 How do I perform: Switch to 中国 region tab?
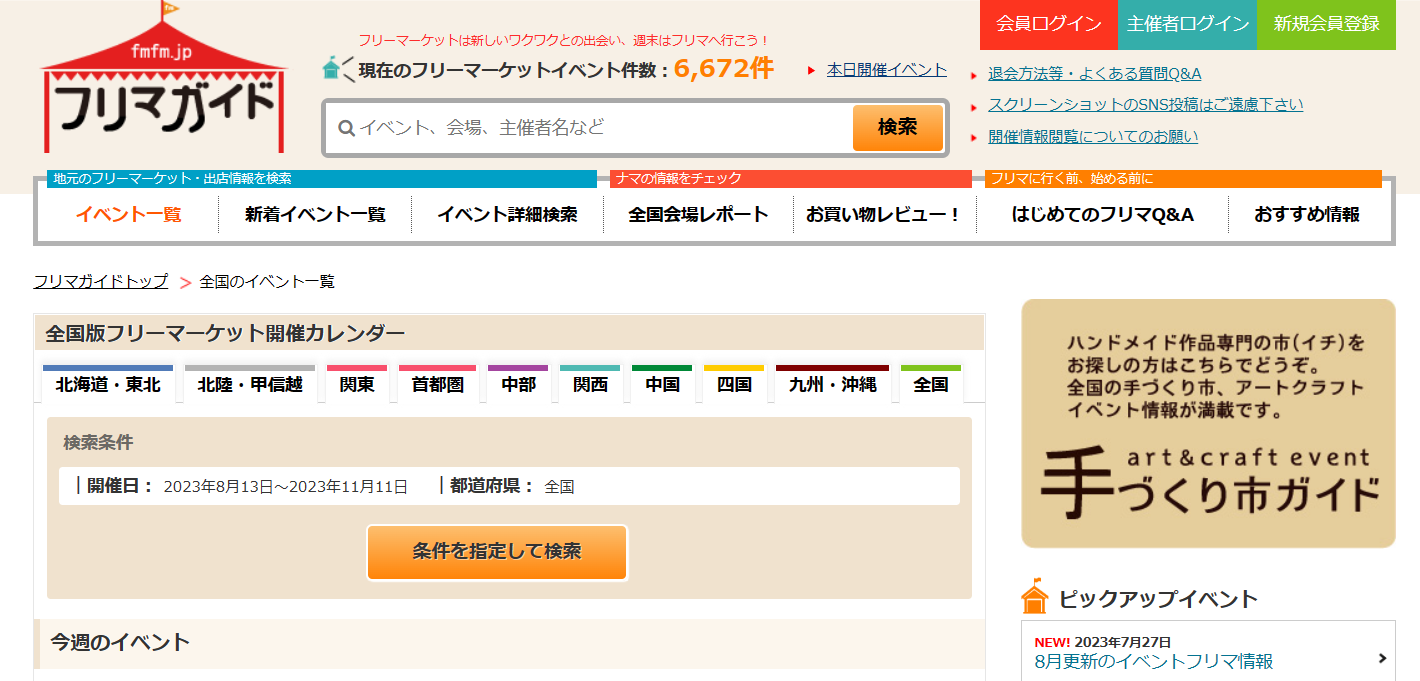pos(662,384)
